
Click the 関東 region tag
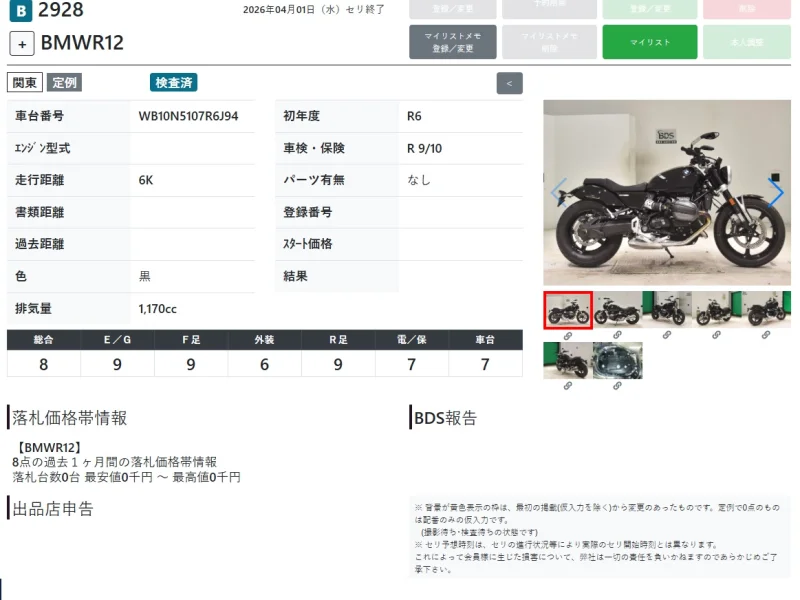[24, 83]
